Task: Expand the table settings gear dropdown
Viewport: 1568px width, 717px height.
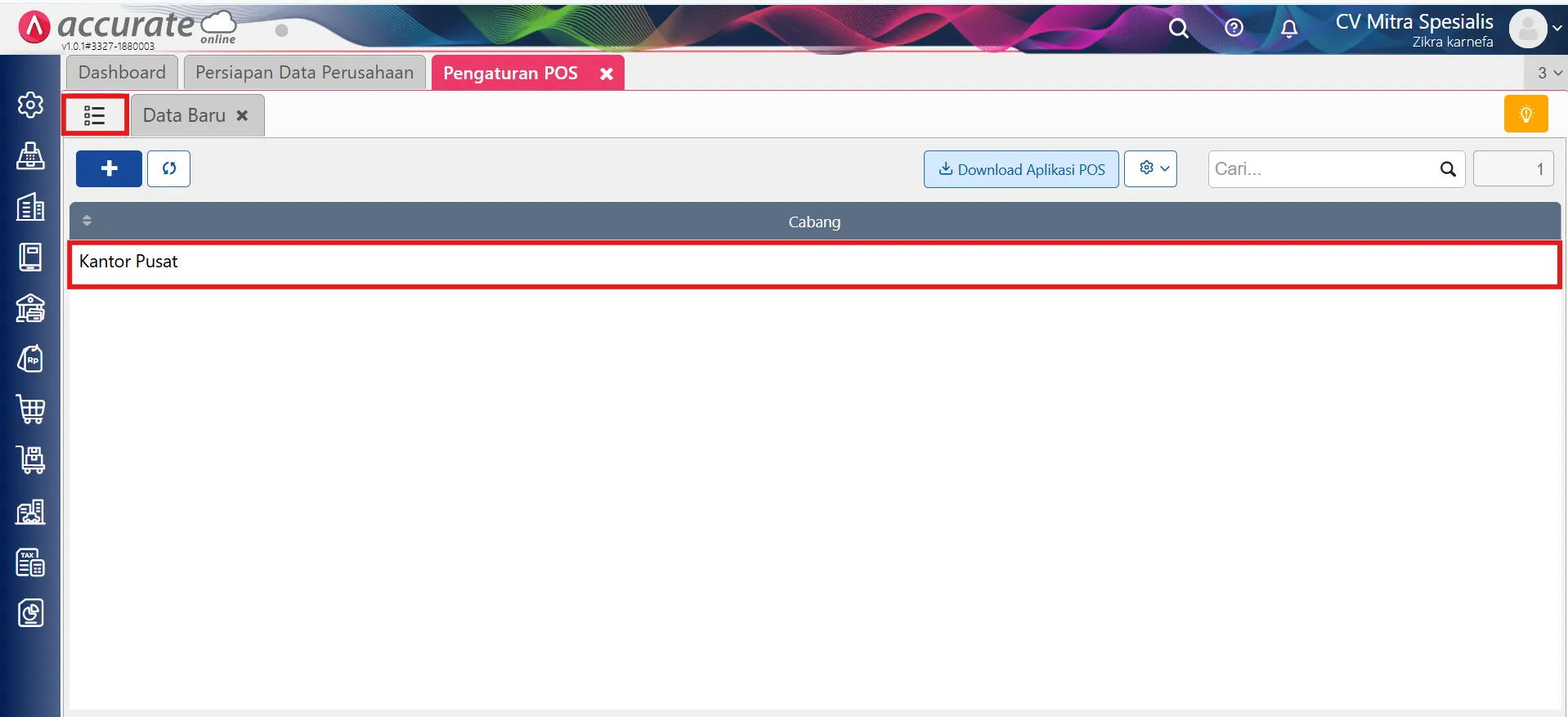Action: (x=1150, y=168)
